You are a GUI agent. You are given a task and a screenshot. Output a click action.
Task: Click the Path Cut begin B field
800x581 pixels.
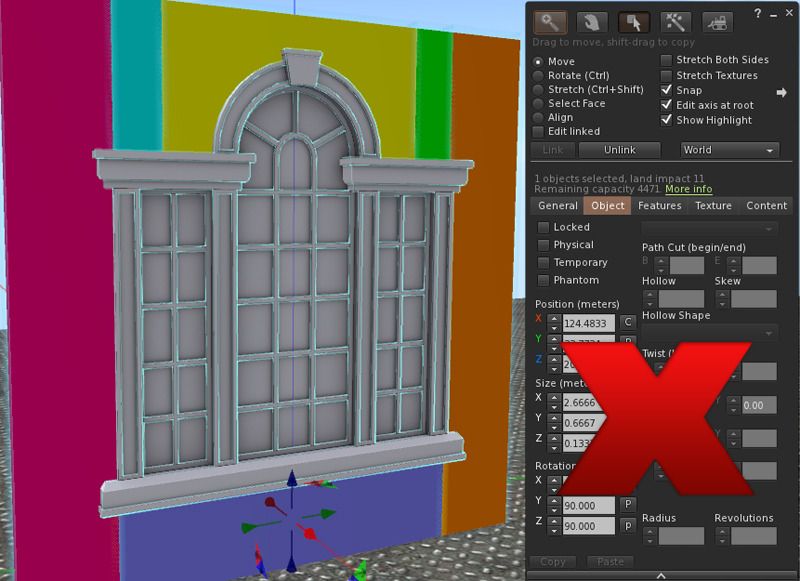point(686,265)
